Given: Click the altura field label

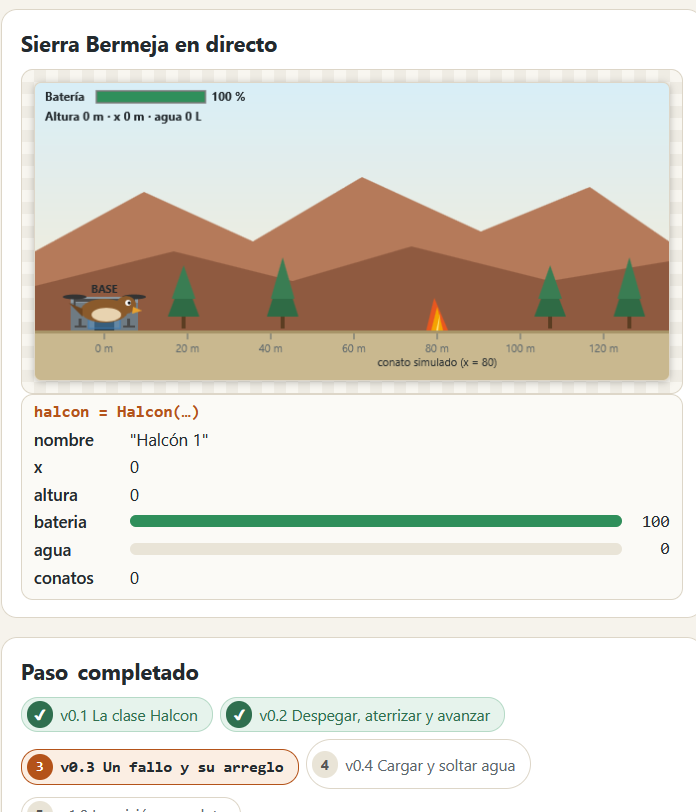Looking at the screenshot, I should pyautogui.click(x=55, y=496).
